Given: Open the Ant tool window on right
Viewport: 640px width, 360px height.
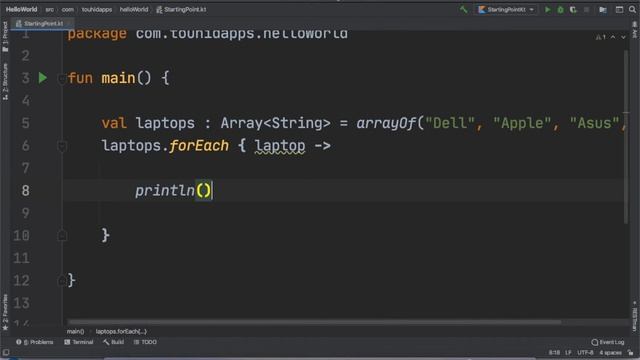Looking at the screenshot, I should pos(635,31).
